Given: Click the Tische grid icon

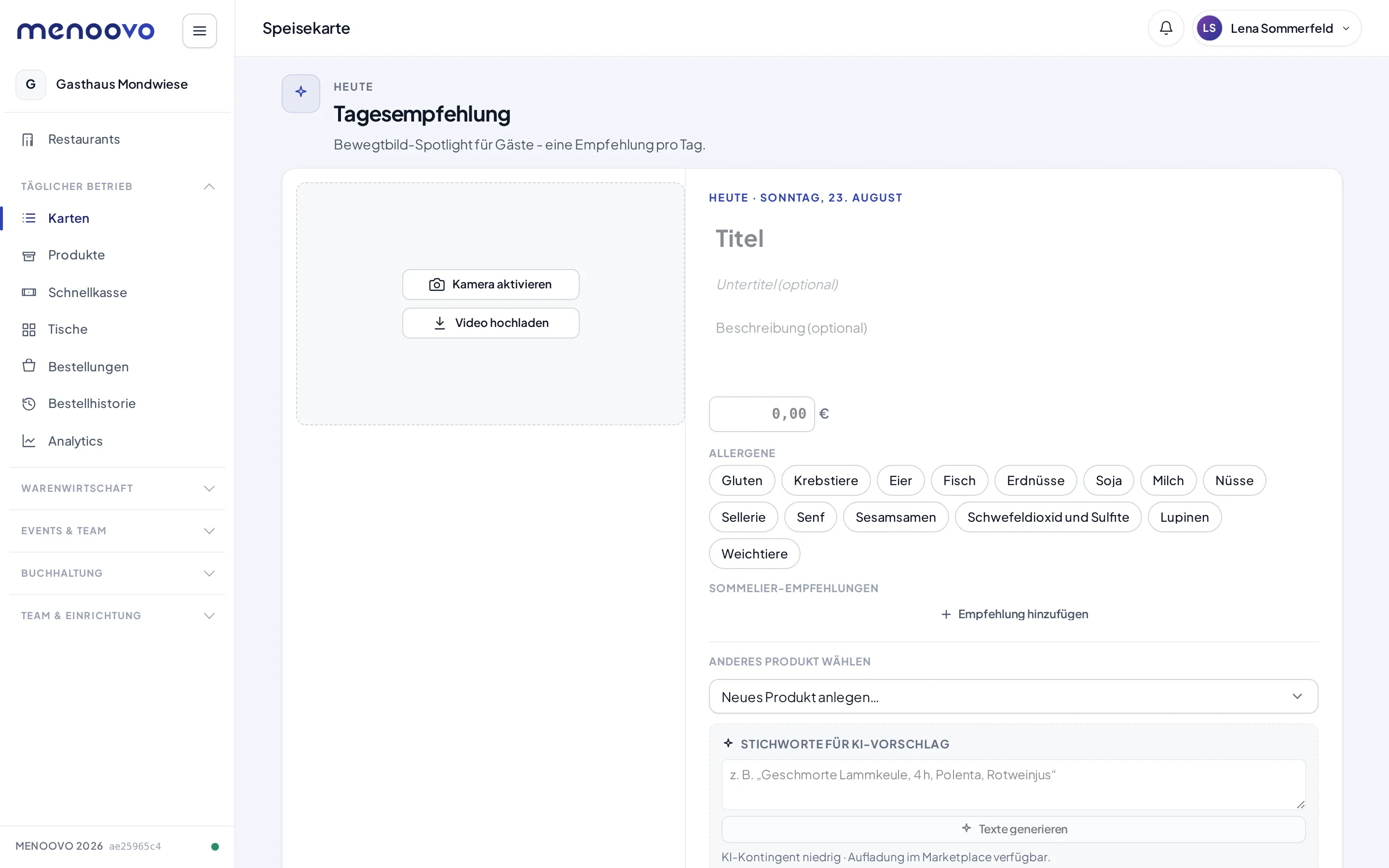Looking at the screenshot, I should (x=29, y=329).
